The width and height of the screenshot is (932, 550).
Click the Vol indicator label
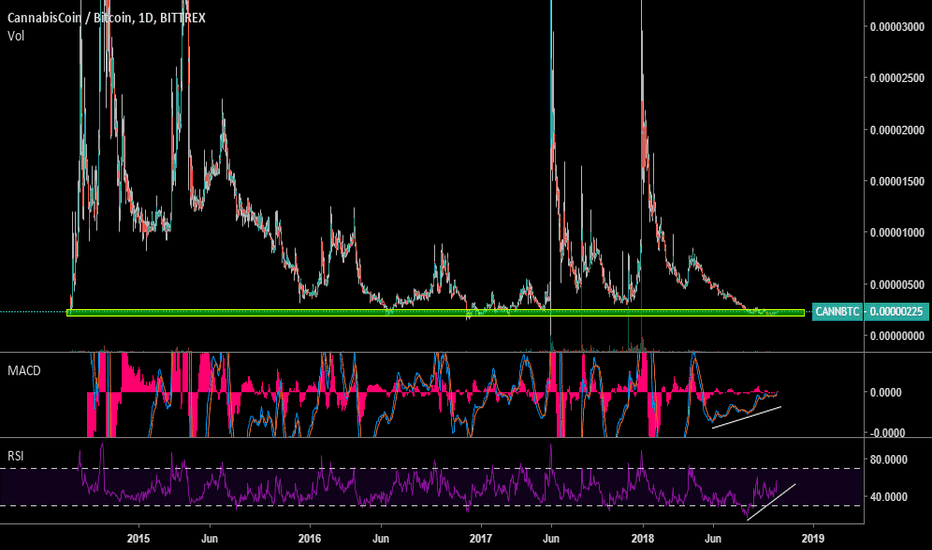point(15,36)
